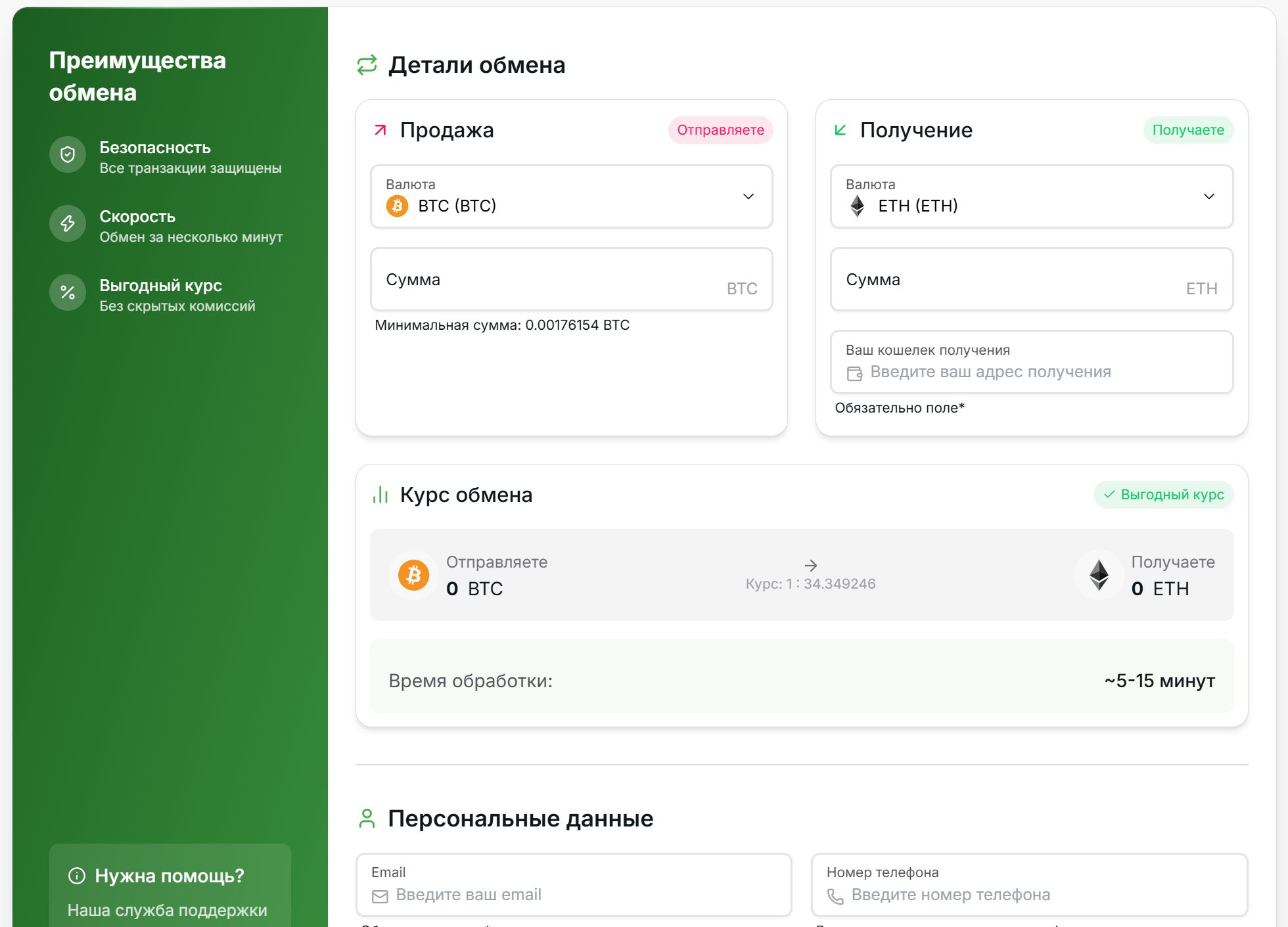Screen dimensions: 1288x927
Task: Click the Ваш кошелек получения address field
Action: tap(1032, 362)
